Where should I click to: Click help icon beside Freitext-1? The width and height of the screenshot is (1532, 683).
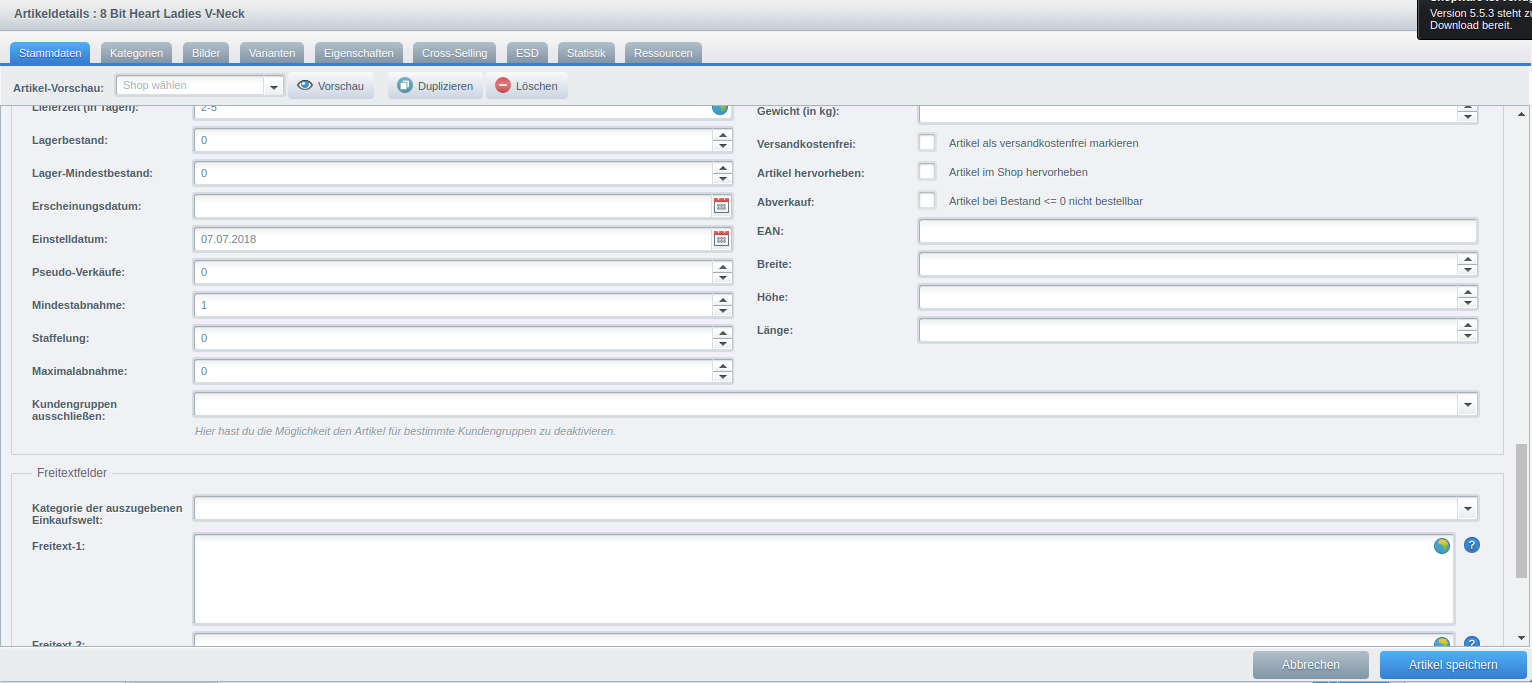(1471, 545)
